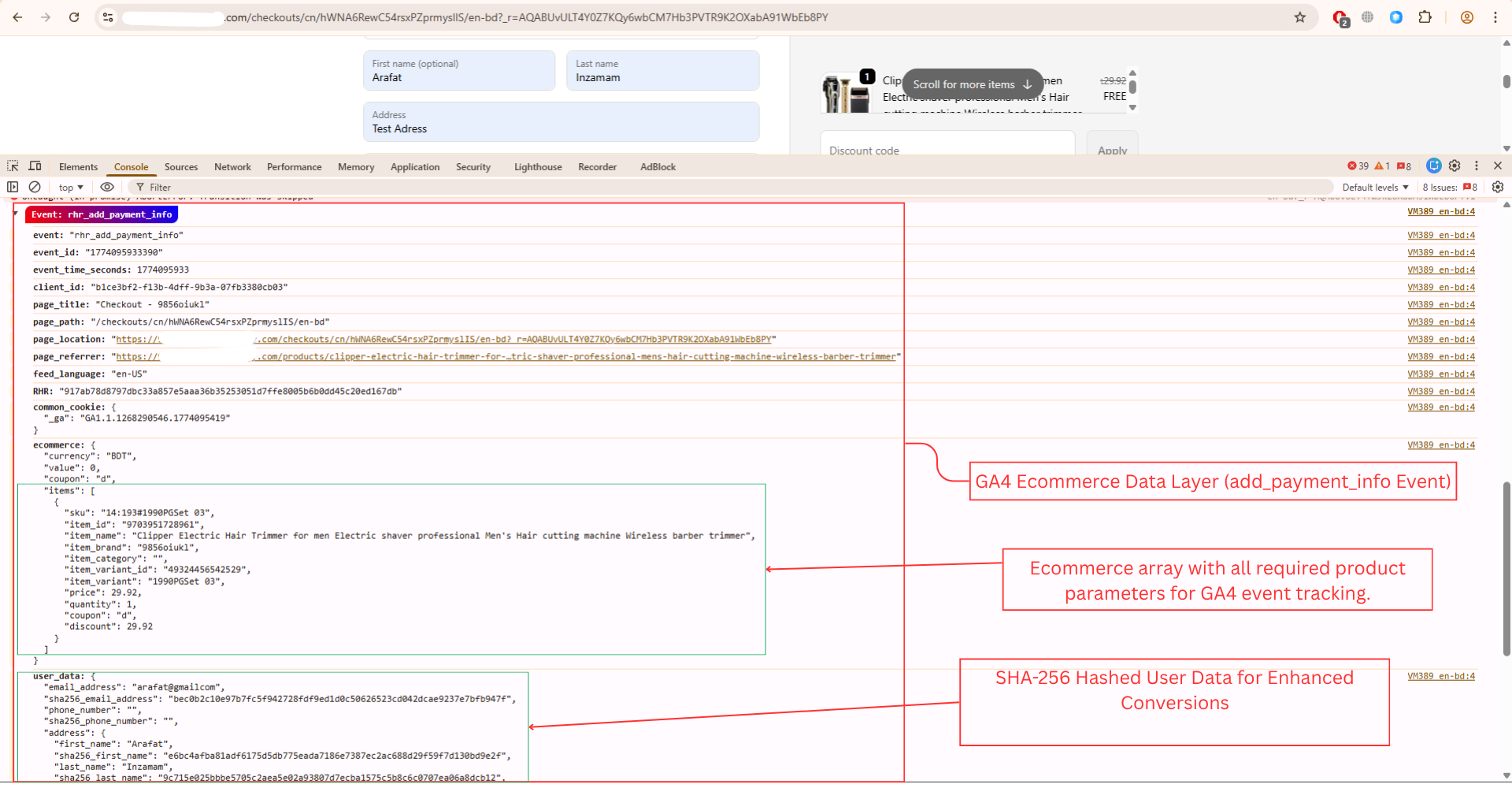
Task: Click the console Filter field
Action: 732,187
